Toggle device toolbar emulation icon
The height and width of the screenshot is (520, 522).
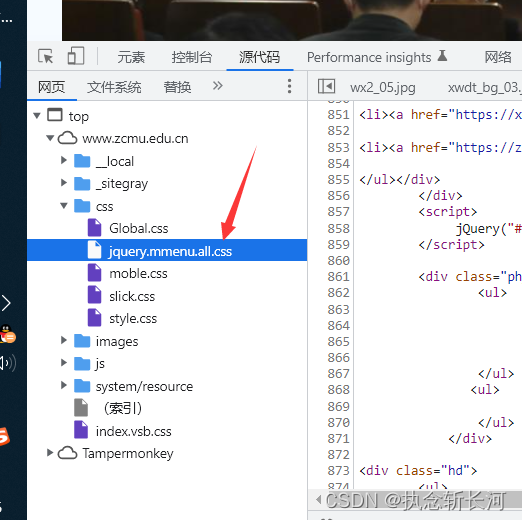click(76, 56)
